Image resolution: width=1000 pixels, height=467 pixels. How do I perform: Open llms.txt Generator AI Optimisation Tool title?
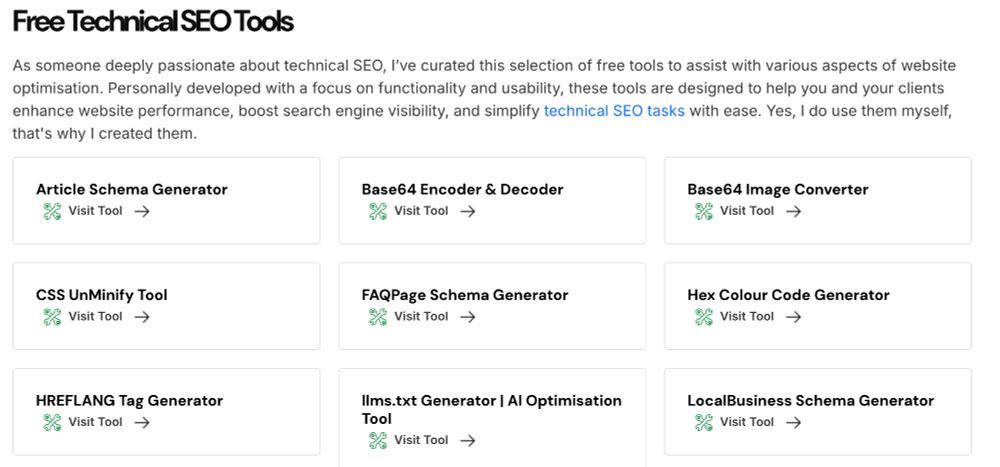click(x=492, y=410)
